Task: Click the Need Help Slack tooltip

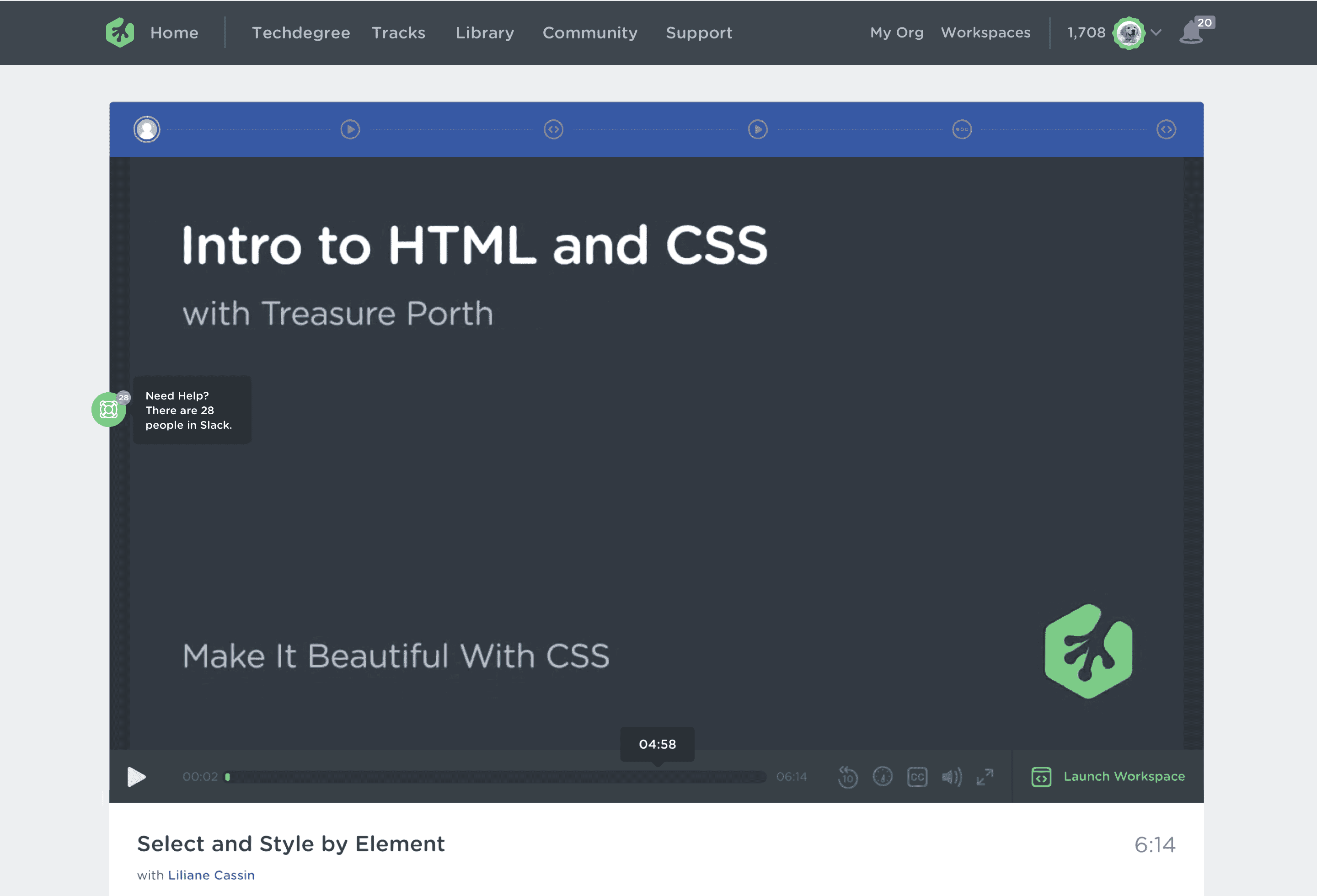Action: pyautogui.click(x=192, y=410)
